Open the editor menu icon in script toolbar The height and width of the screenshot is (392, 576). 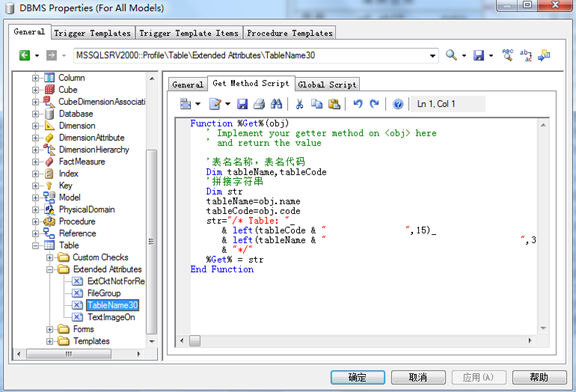pyautogui.click(x=186, y=104)
